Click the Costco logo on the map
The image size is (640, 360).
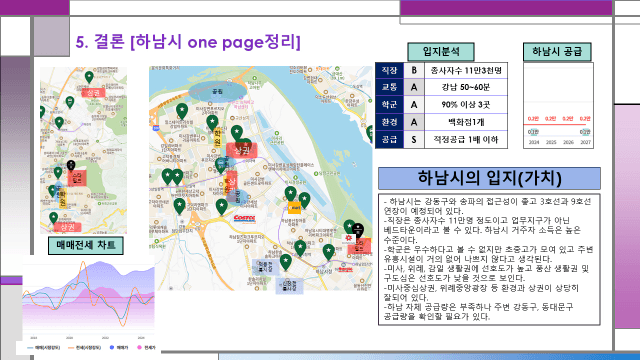244,218
